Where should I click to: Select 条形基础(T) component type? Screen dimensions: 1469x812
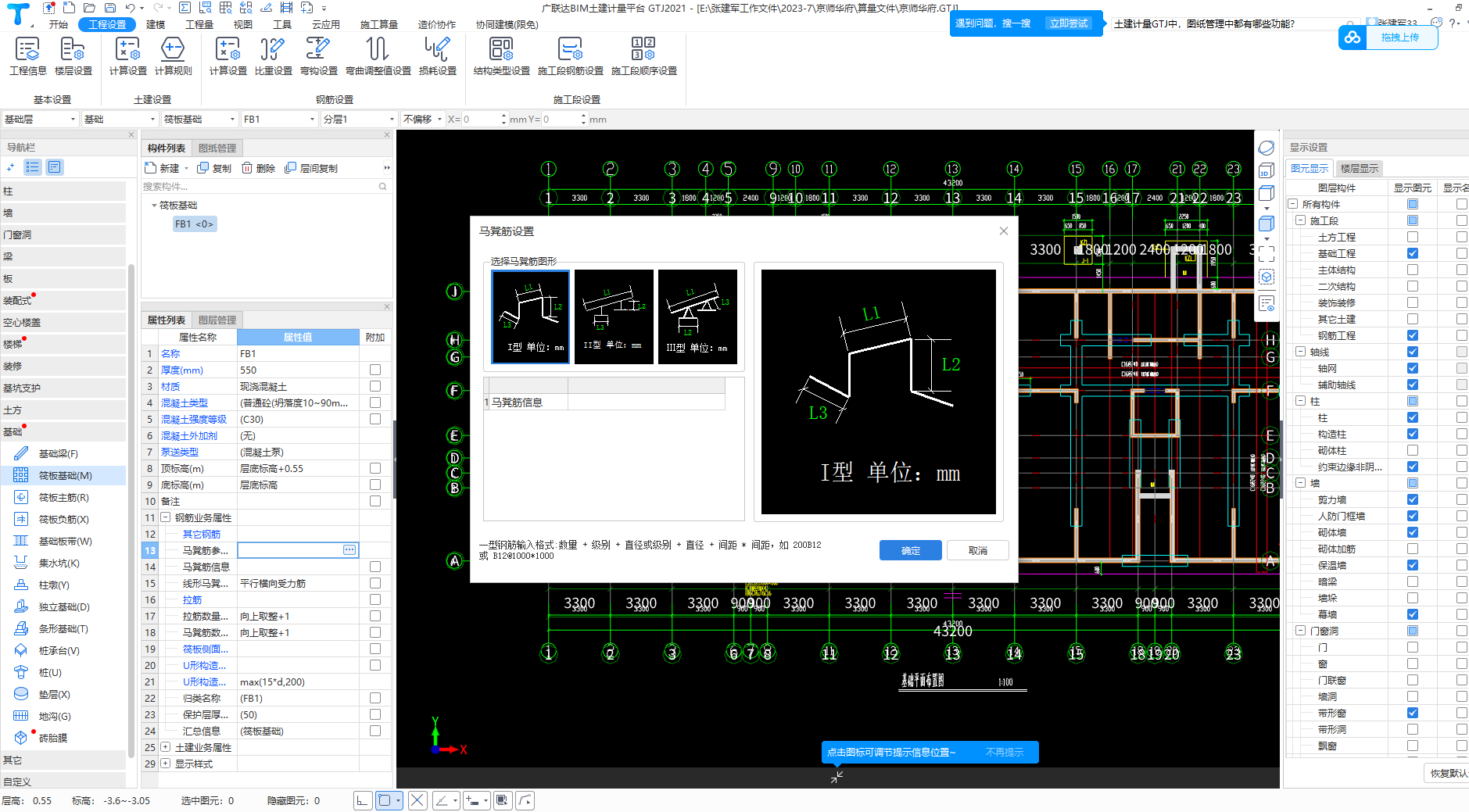63,628
